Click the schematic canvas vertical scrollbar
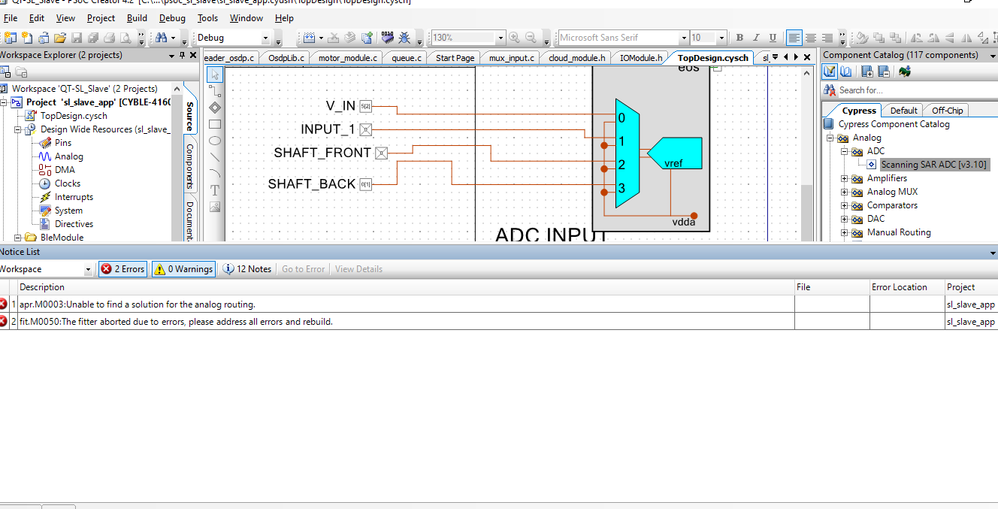Image resolution: width=998 pixels, height=509 pixels. coord(806,155)
